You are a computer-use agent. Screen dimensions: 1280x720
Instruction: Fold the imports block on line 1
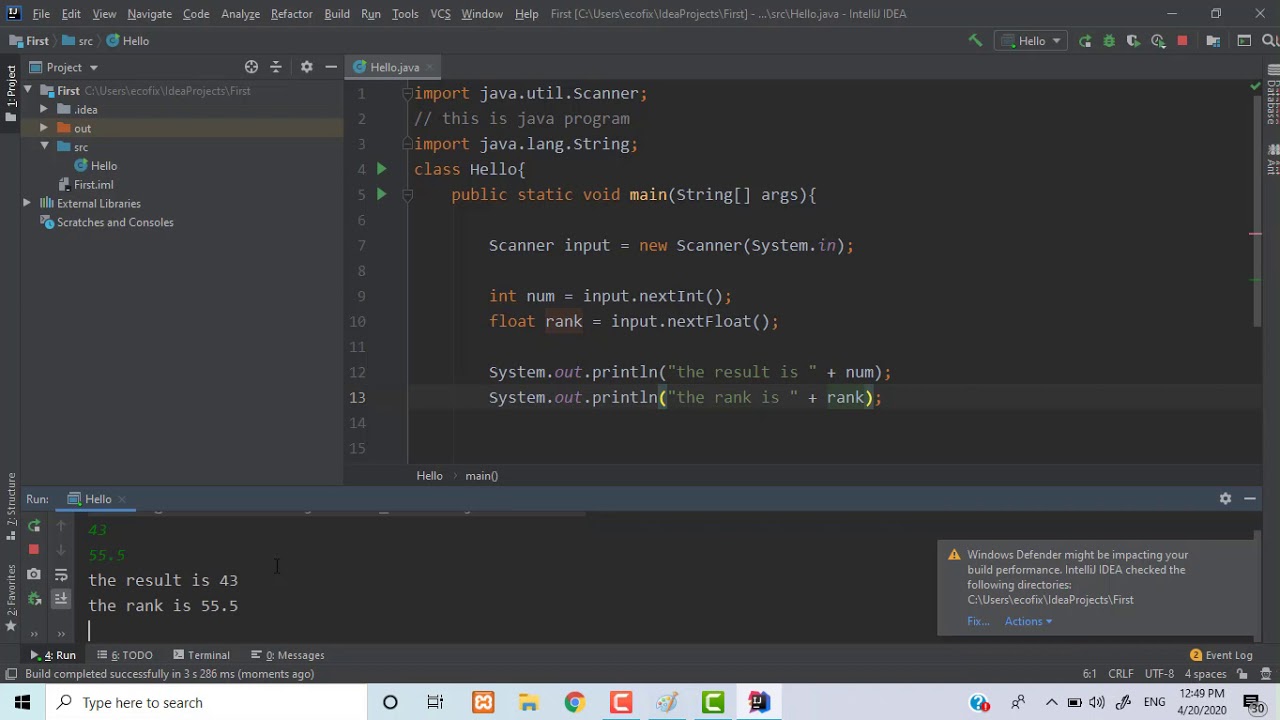408,93
